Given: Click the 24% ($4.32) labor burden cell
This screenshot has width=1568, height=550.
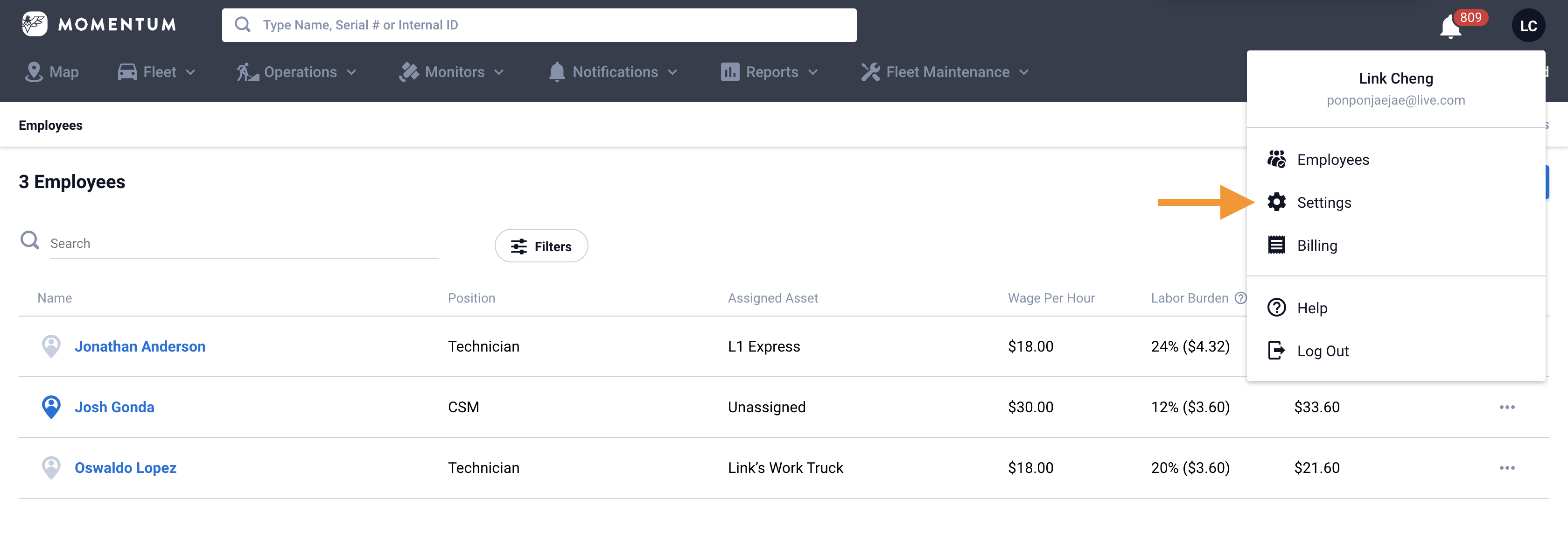Looking at the screenshot, I should click(1190, 346).
